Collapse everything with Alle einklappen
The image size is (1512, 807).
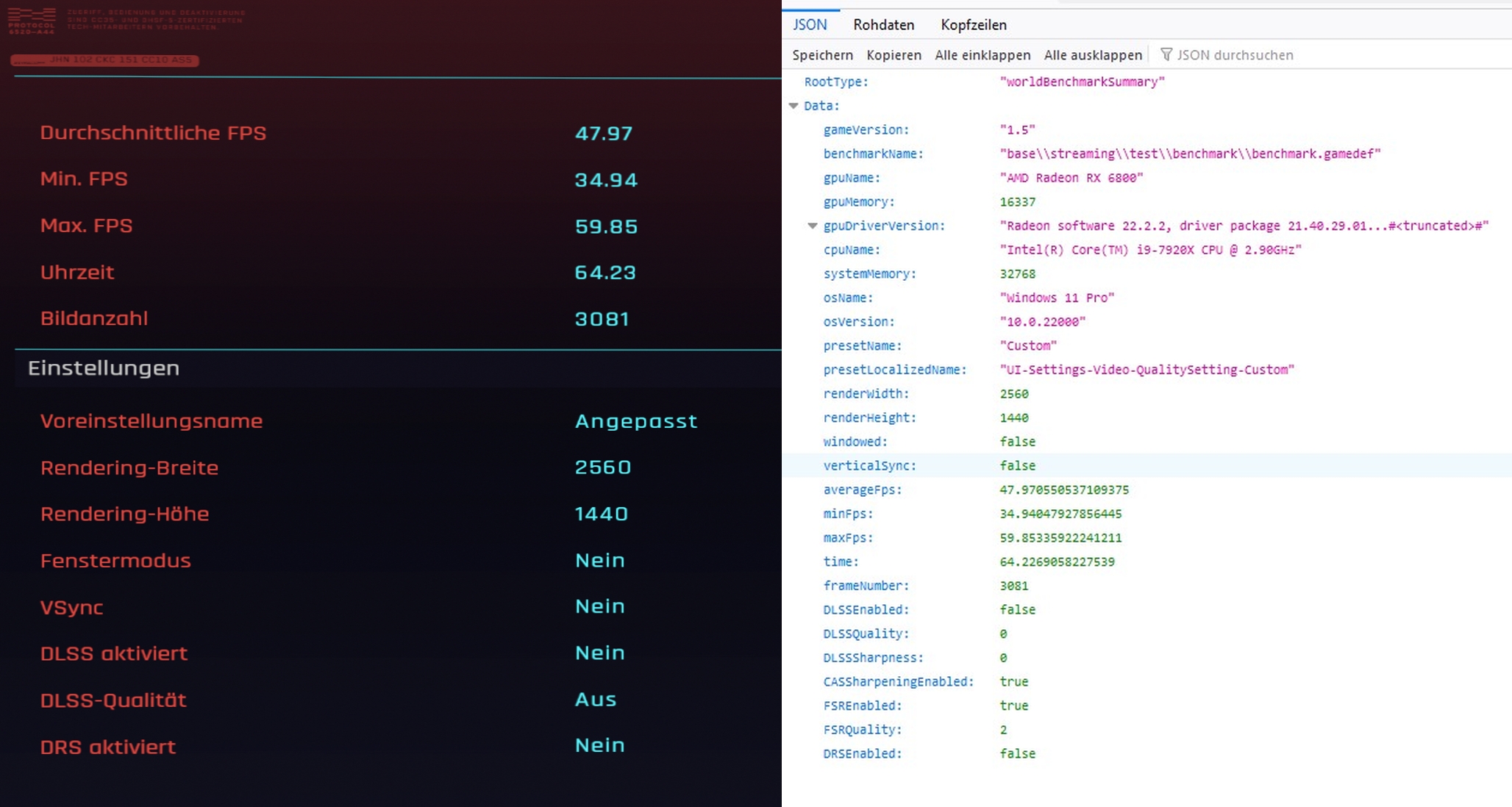click(x=982, y=55)
